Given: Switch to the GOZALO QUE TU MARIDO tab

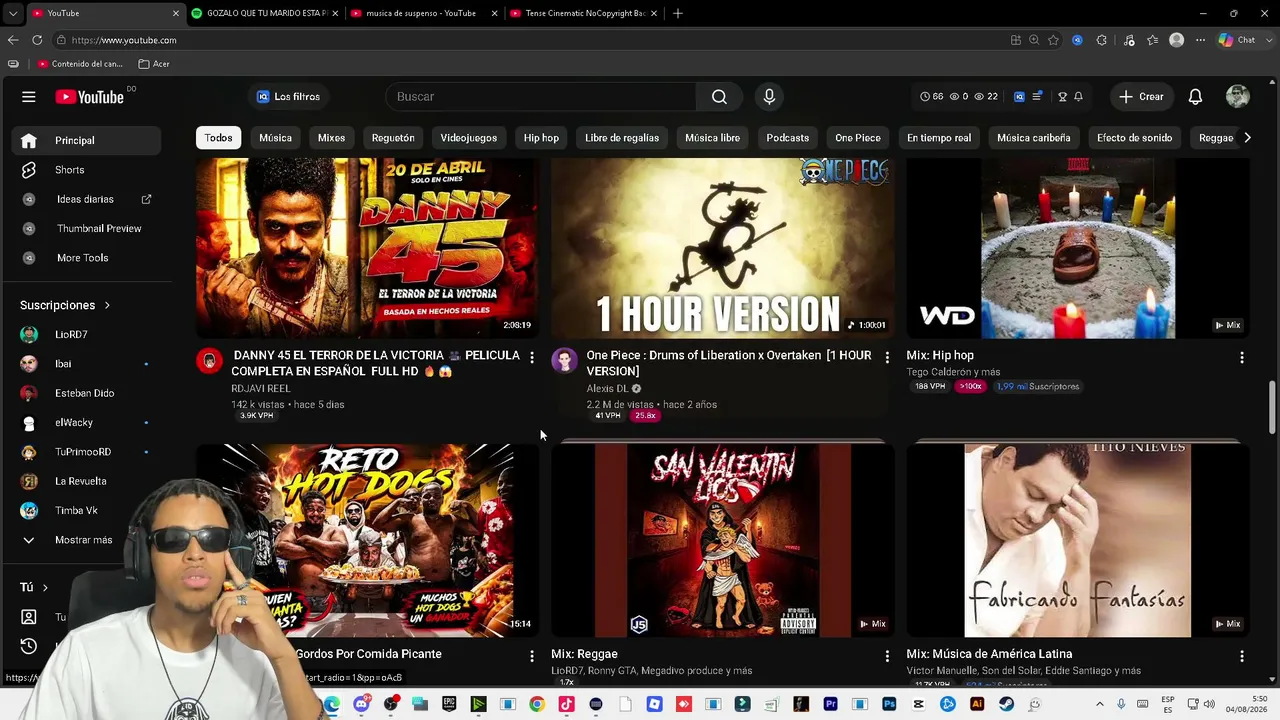Looking at the screenshot, I should click(x=265, y=14).
